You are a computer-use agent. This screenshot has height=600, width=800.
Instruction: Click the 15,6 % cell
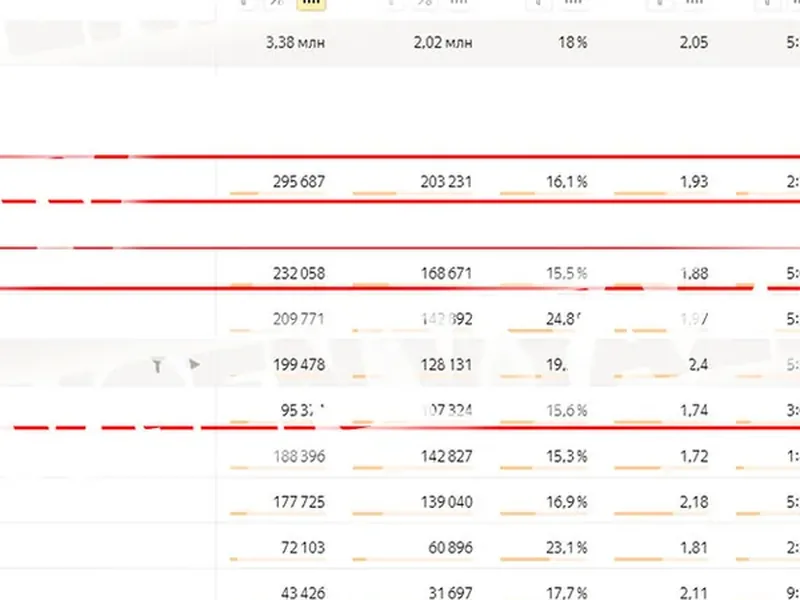566,410
